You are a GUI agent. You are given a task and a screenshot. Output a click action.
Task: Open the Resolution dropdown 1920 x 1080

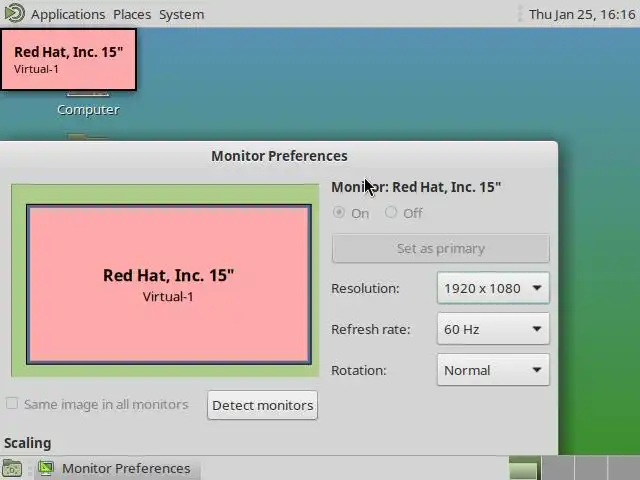pos(493,288)
